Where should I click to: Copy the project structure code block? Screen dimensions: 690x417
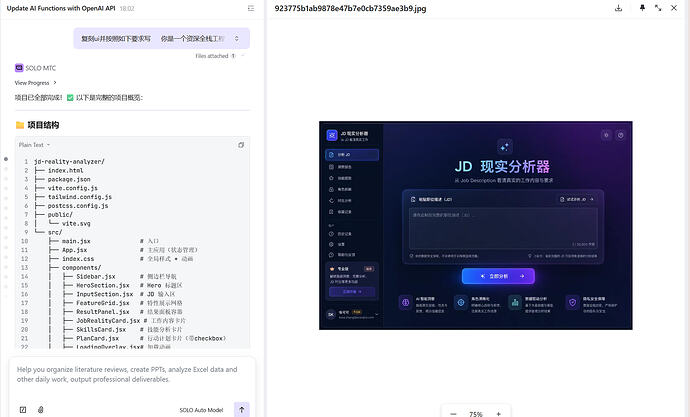241,145
